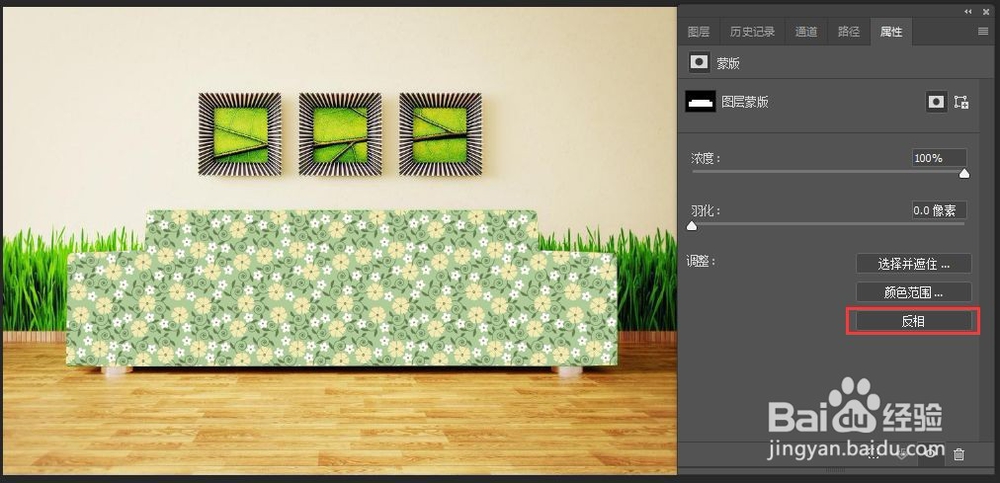The height and width of the screenshot is (483, 1000).
Task: Click the left green leaf picture frame
Action: tap(240, 134)
